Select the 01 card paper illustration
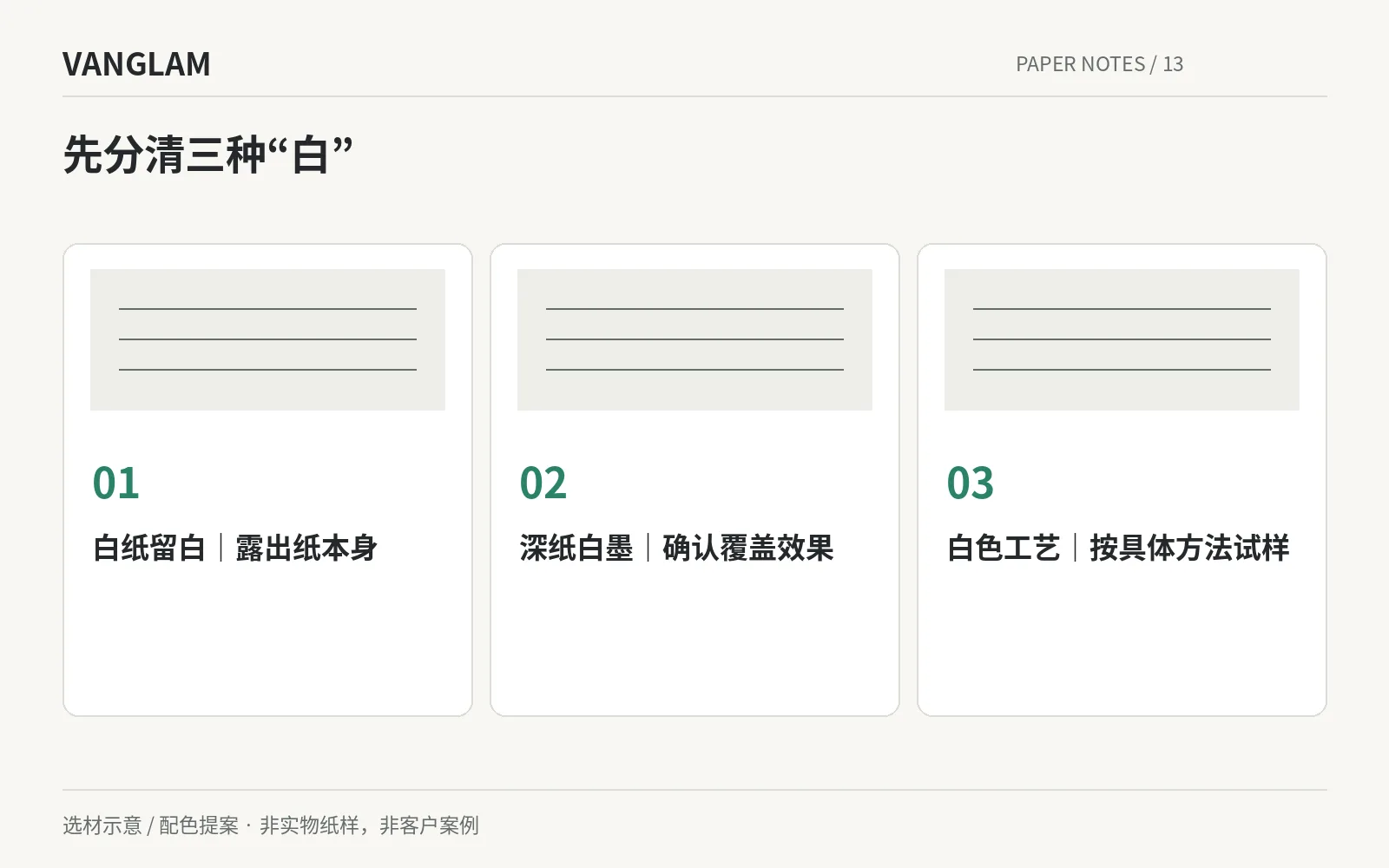Viewport: 1389px width, 868px height. 267,339
